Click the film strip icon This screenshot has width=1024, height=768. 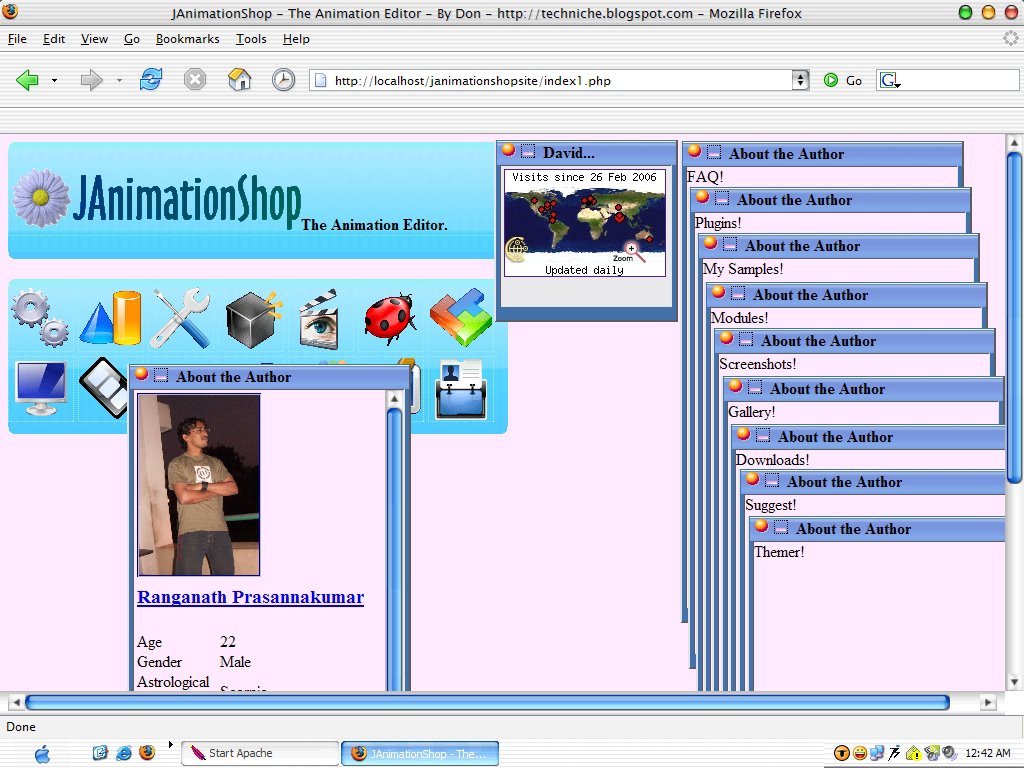(103, 388)
